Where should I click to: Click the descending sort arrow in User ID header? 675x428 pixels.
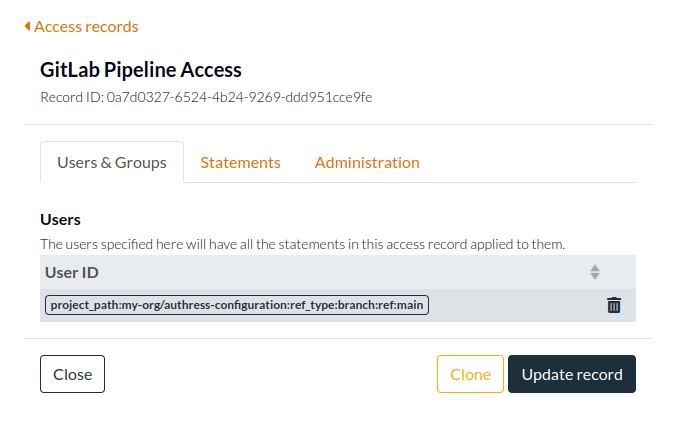point(595,276)
